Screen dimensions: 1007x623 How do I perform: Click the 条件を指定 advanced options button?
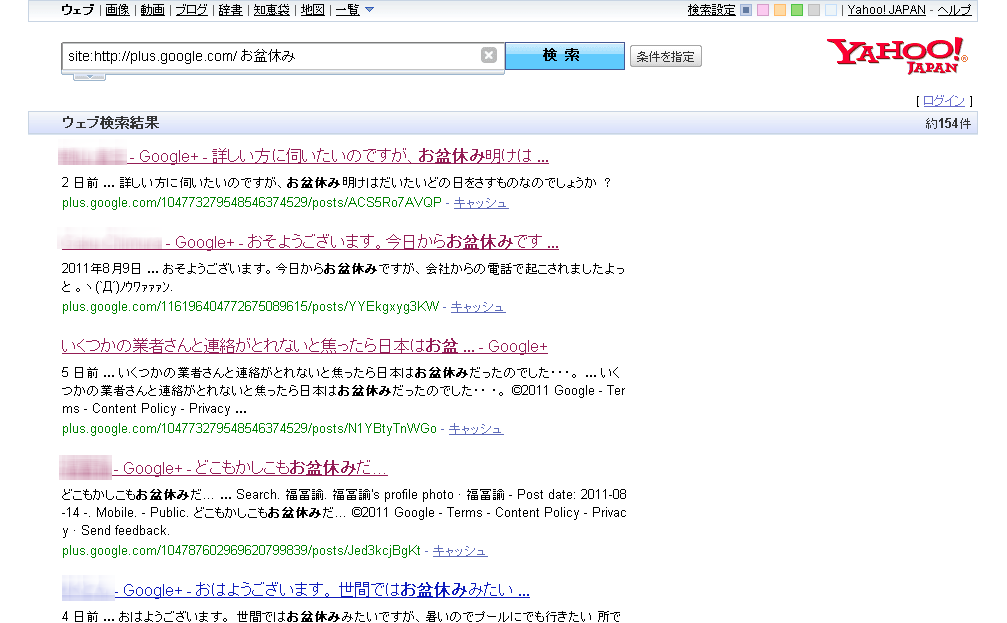[x=666, y=57]
